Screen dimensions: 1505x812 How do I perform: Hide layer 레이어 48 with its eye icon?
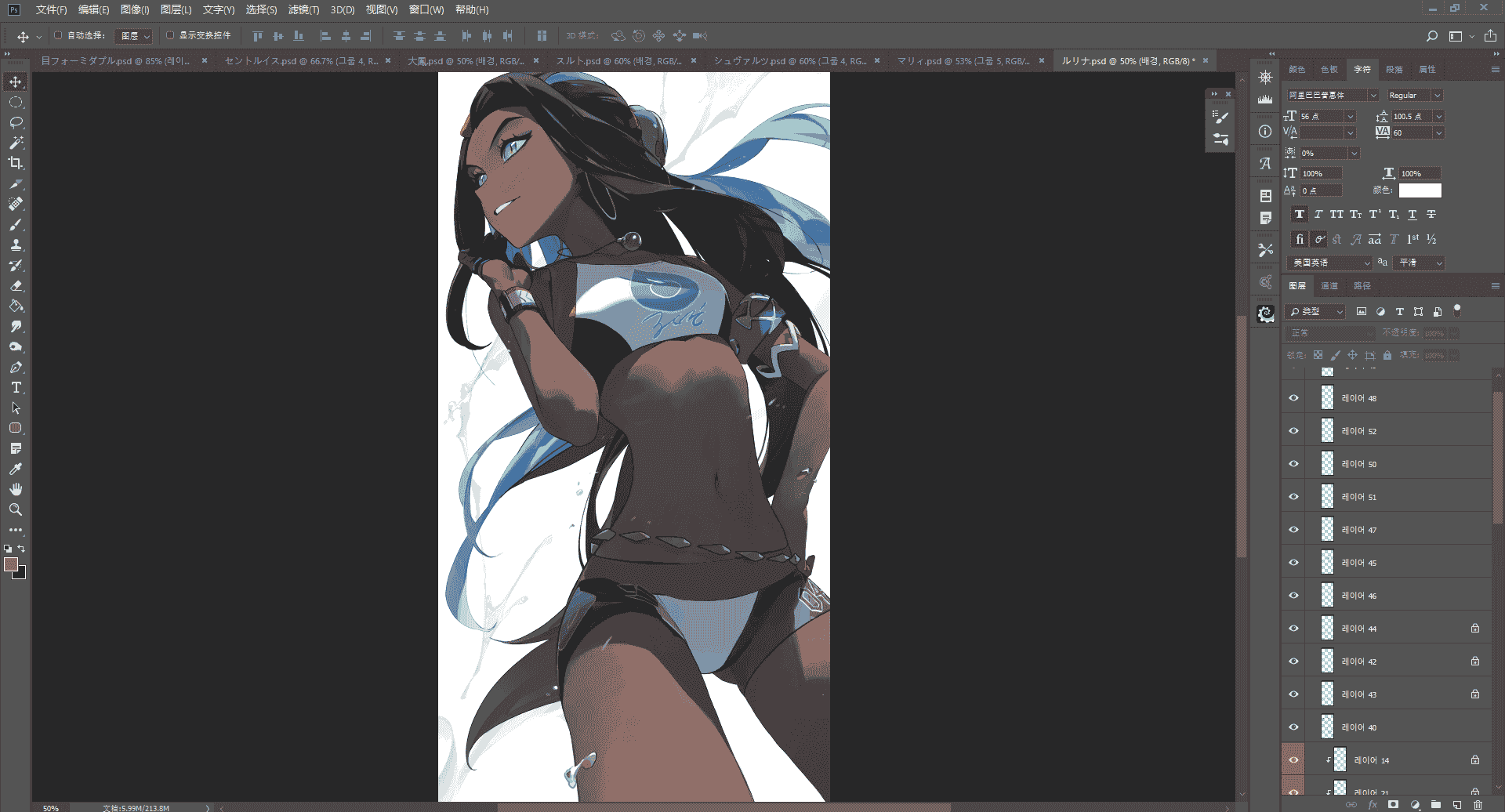[1293, 398]
